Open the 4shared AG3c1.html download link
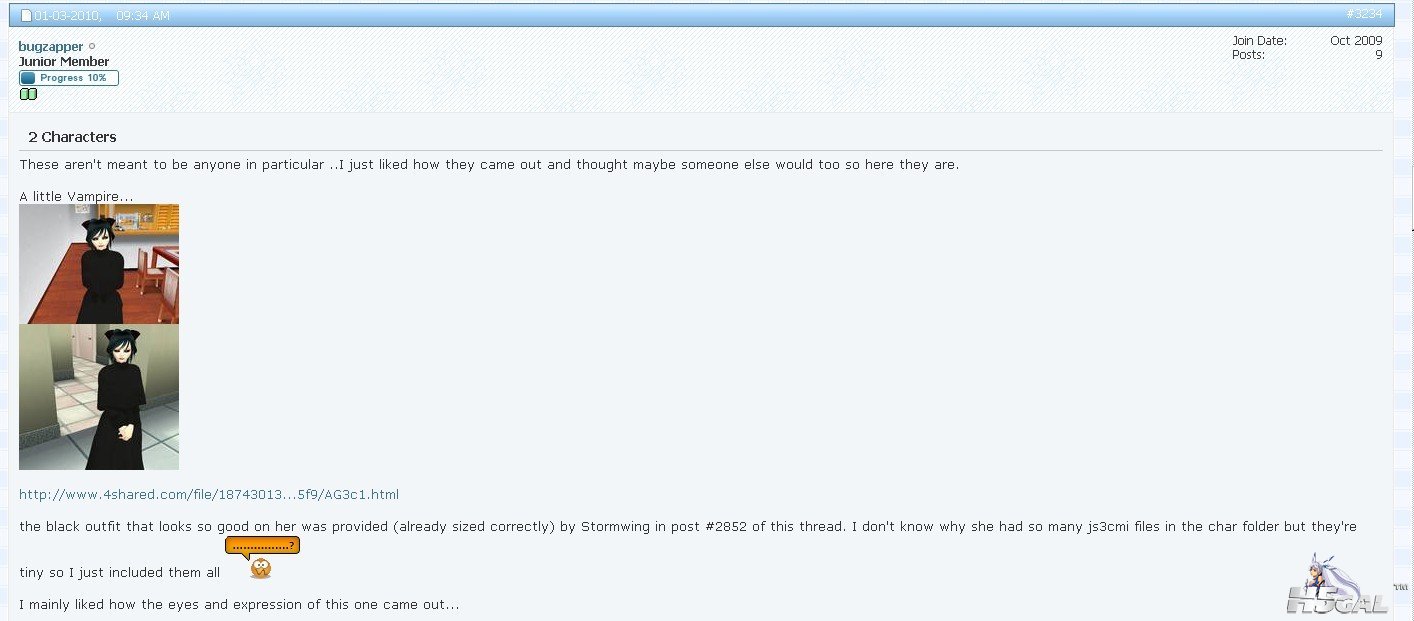1414x621 pixels. click(209, 494)
